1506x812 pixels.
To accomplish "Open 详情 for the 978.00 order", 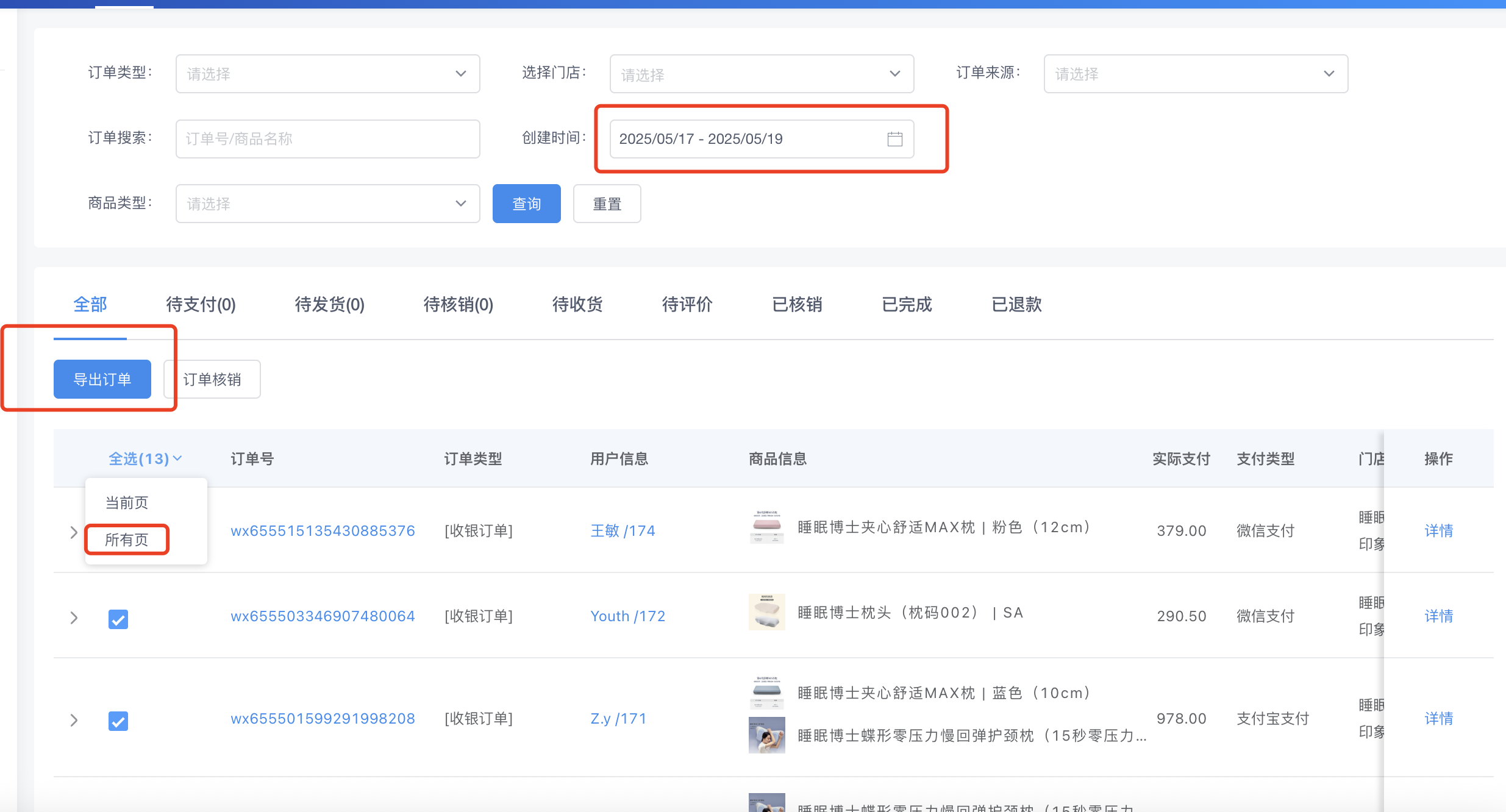I will pyautogui.click(x=1438, y=719).
